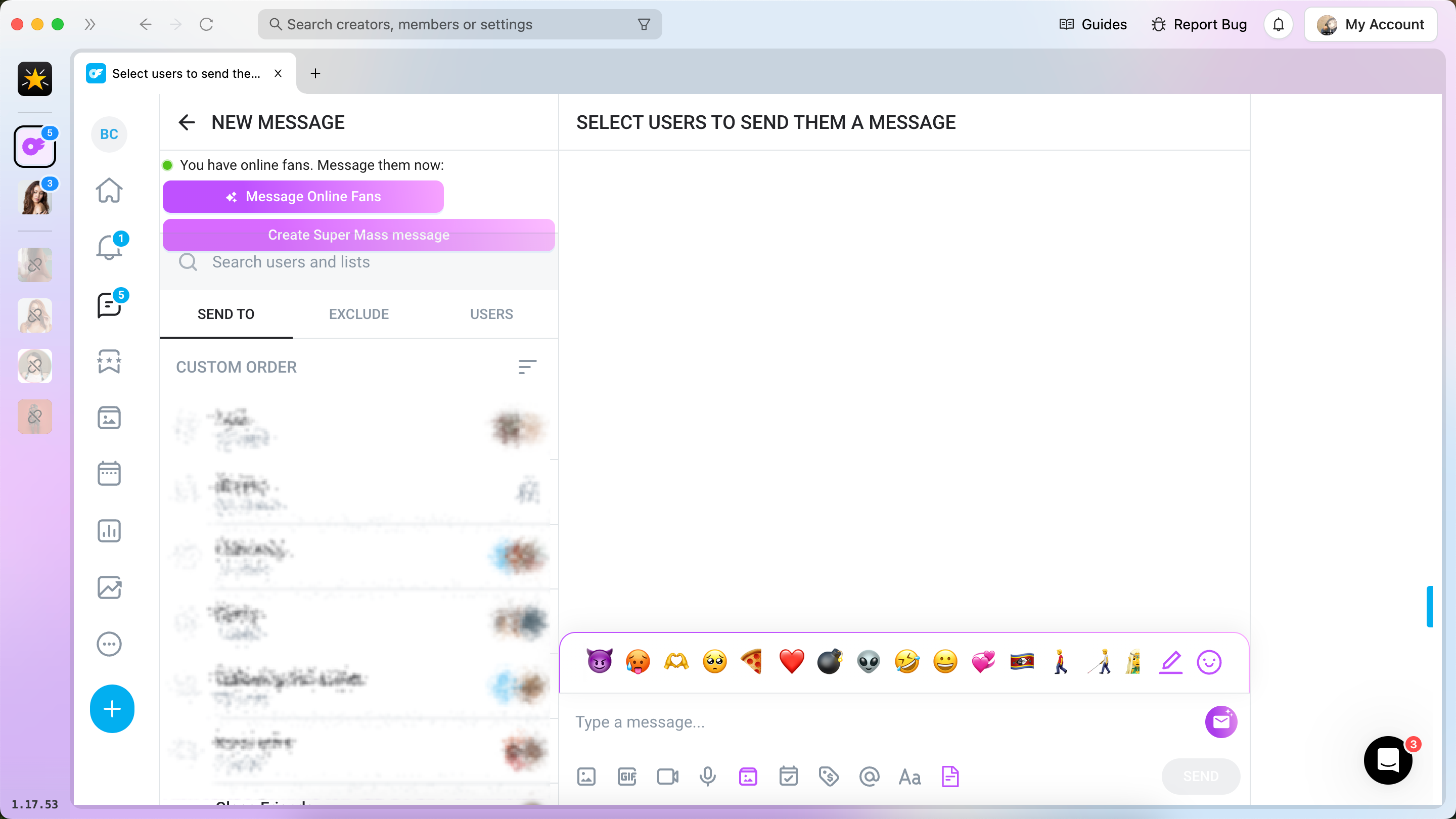This screenshot has height=819, width=1456.
Task: Click Message Online Fans button
Action: (303, 196)
